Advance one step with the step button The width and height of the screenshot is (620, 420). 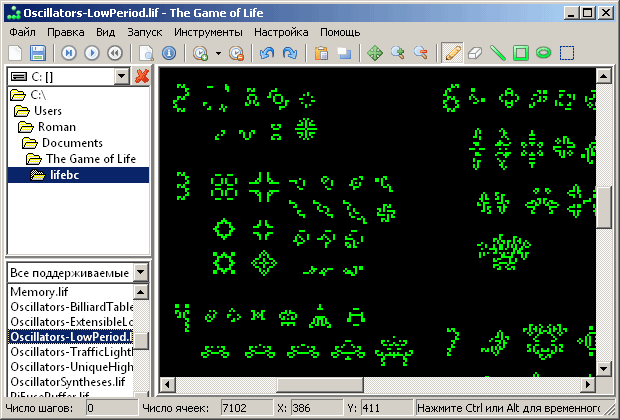pos(69,53)
